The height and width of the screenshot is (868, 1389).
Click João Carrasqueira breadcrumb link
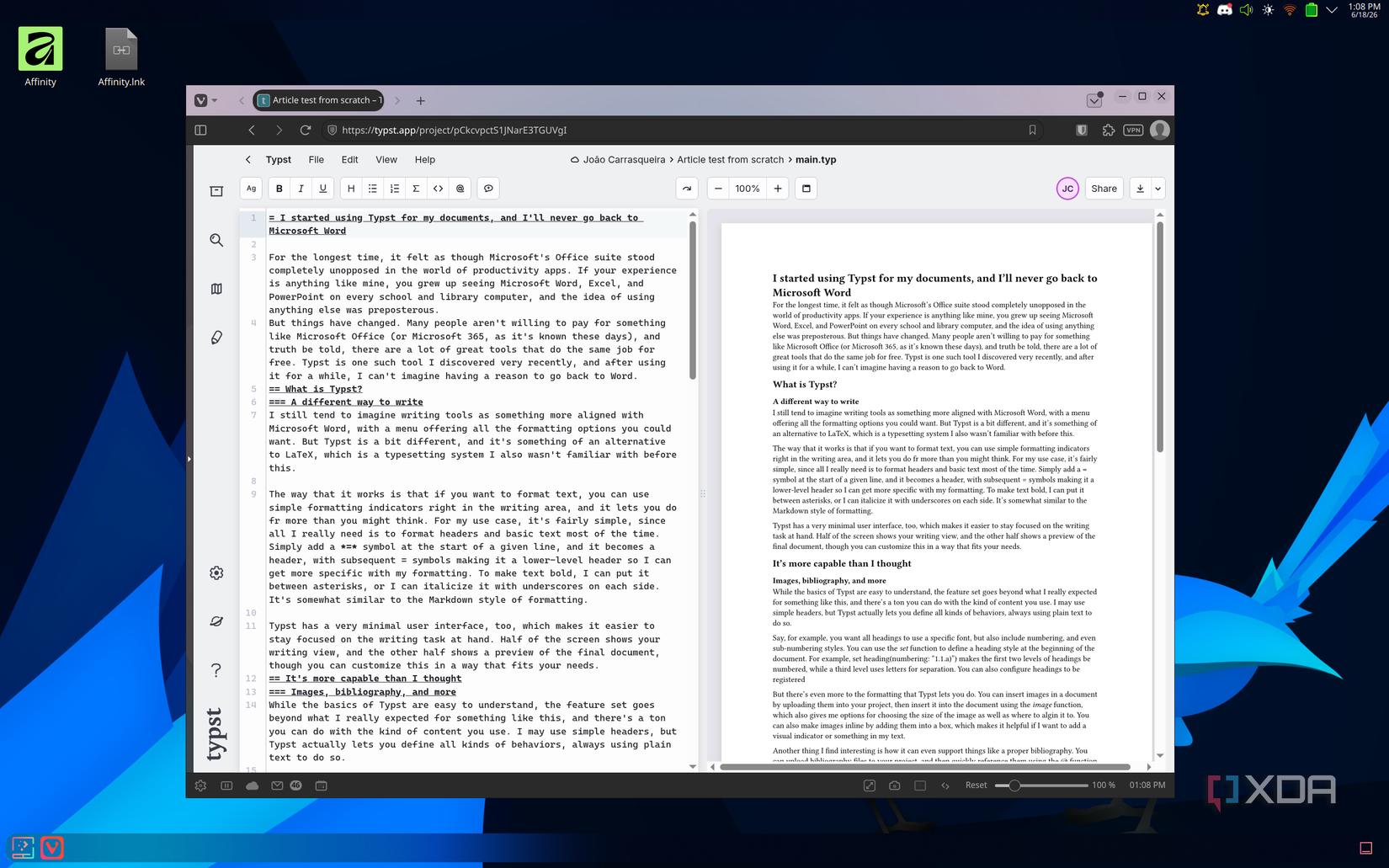[624, 159]
